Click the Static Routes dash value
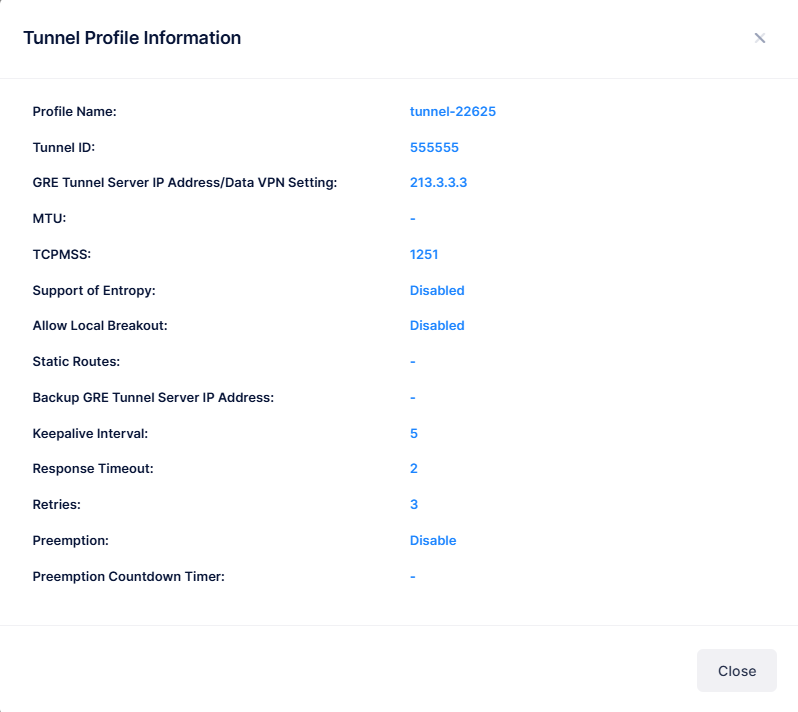Image resolution: width=798 pixels, height=712 pixels. tap(413, 362)
